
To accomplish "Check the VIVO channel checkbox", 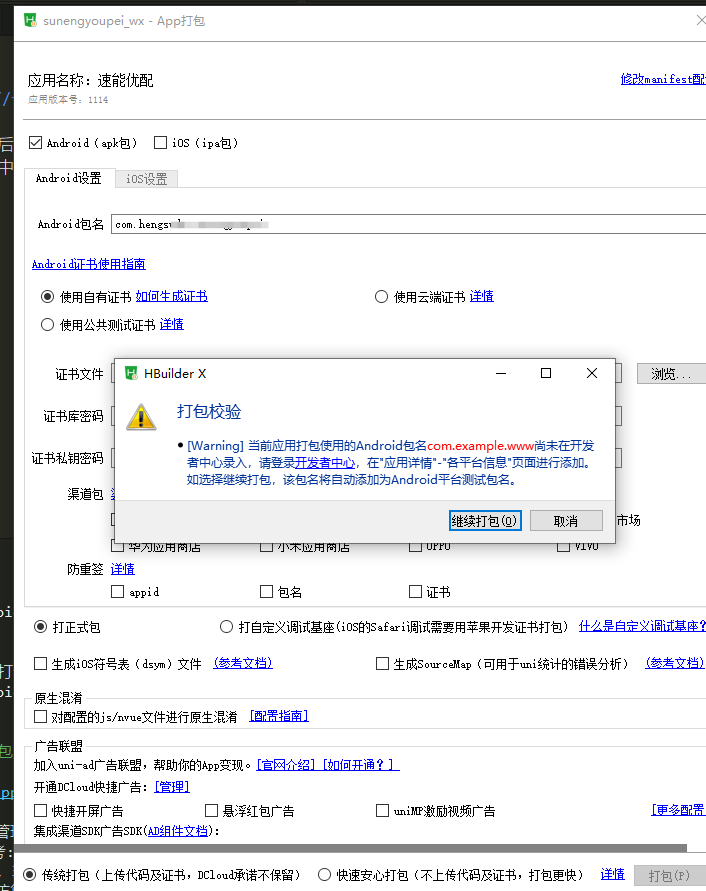I will [563, 547].
